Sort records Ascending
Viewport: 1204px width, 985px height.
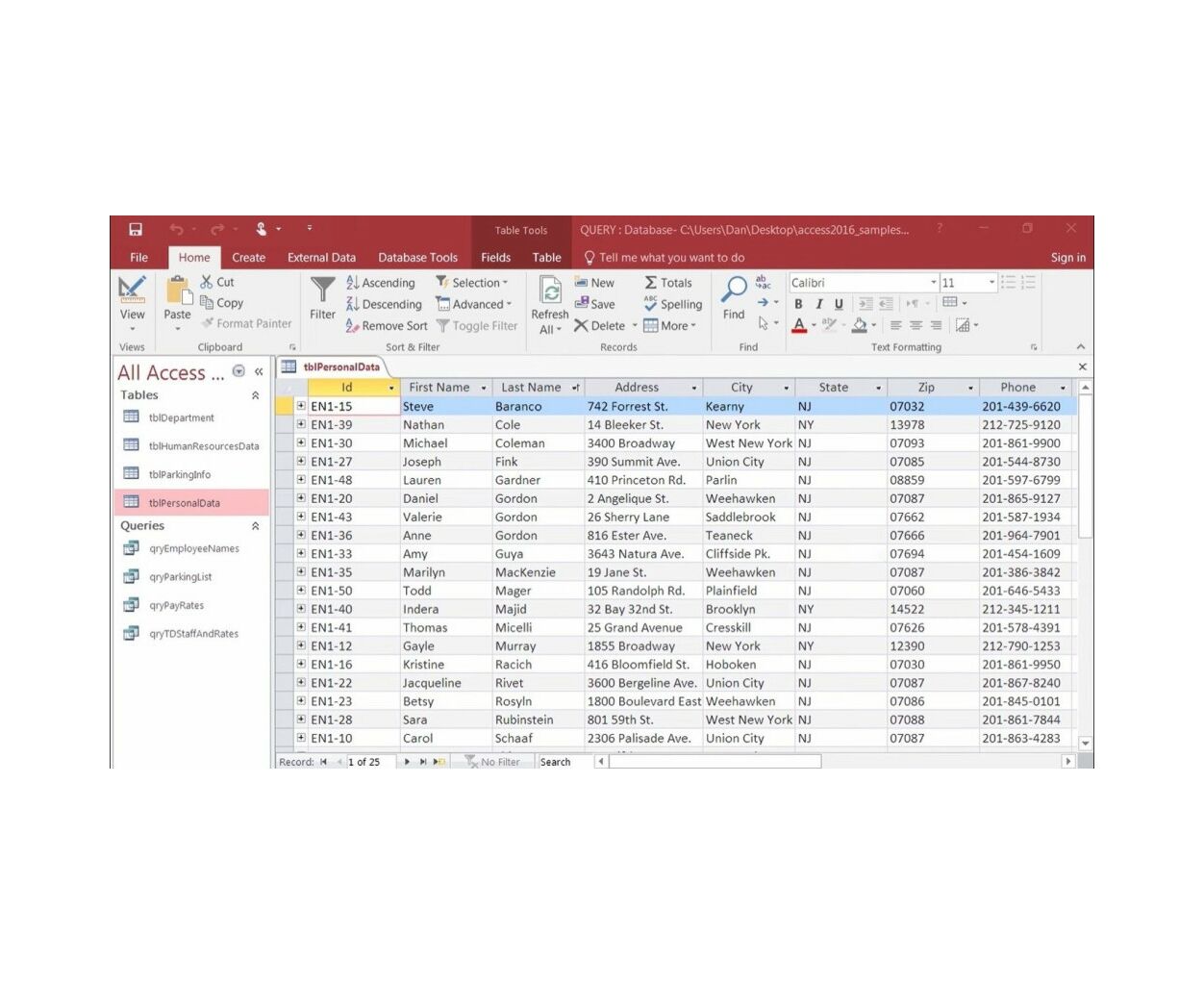(x=380, y=283)
